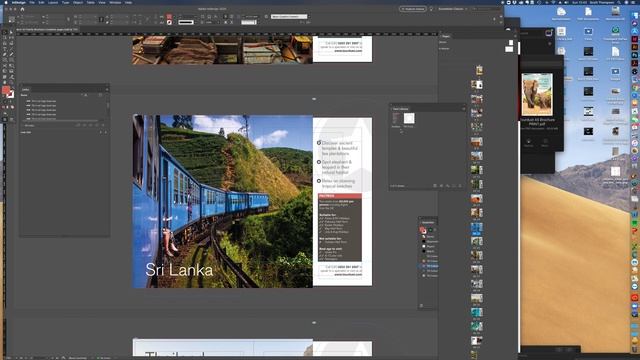Select the Swatches panel tab
The width and height of the screenshot is (640, 360).
pos(428,222)
